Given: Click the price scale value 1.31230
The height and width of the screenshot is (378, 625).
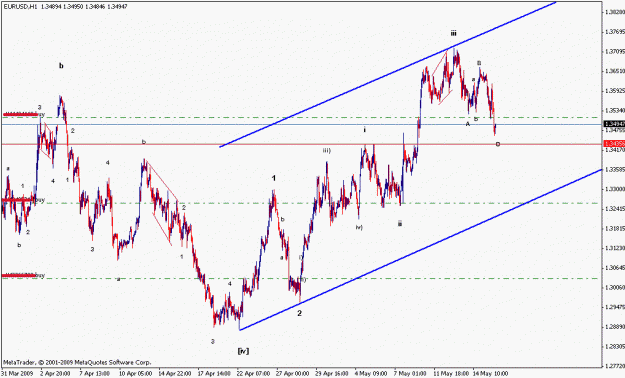Looking at the screenshot, I should tap(614, 248).
